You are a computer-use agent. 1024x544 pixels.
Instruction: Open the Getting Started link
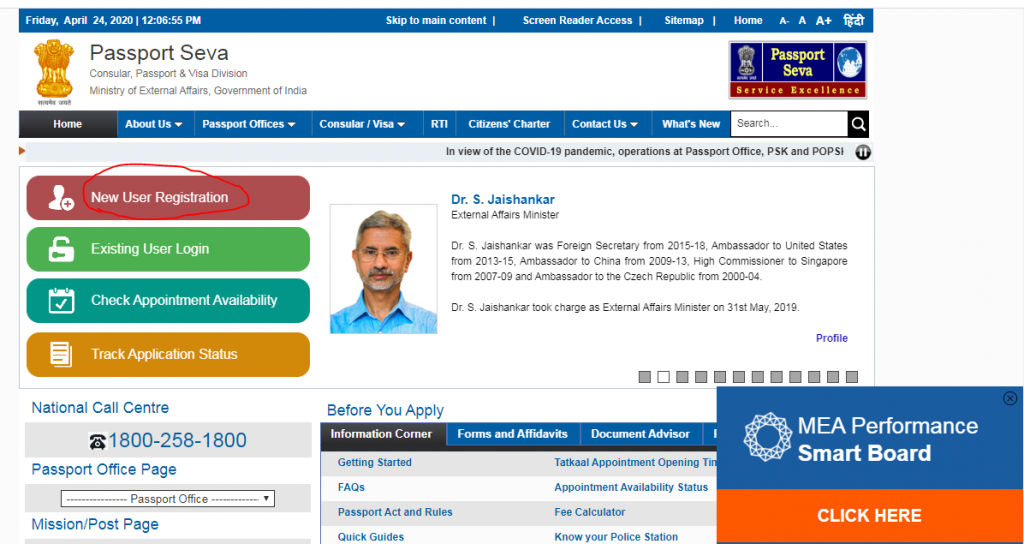point(375,462)
